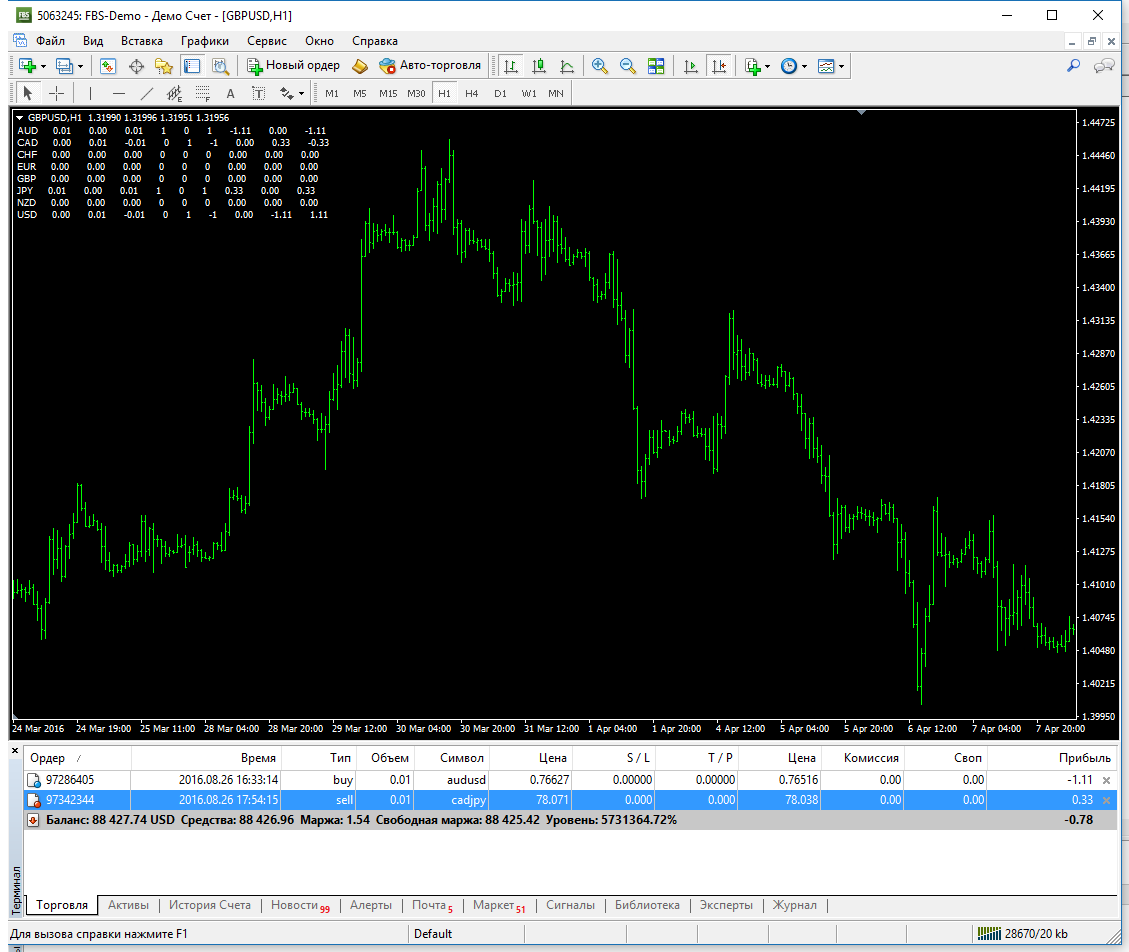Viewport: 1129px width, 952px height.
Task: Toggle chart shift icon
Action: pyautogui.click(x=719, y=66)
